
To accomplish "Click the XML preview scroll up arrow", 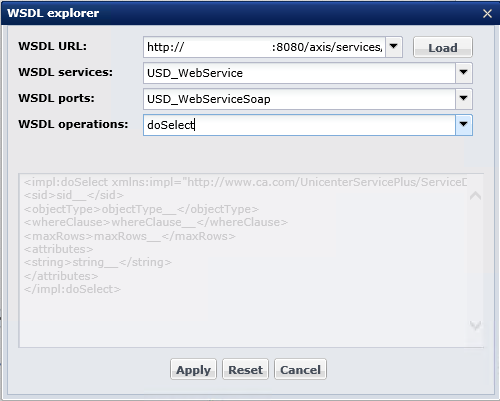I will tap(475, 195).
